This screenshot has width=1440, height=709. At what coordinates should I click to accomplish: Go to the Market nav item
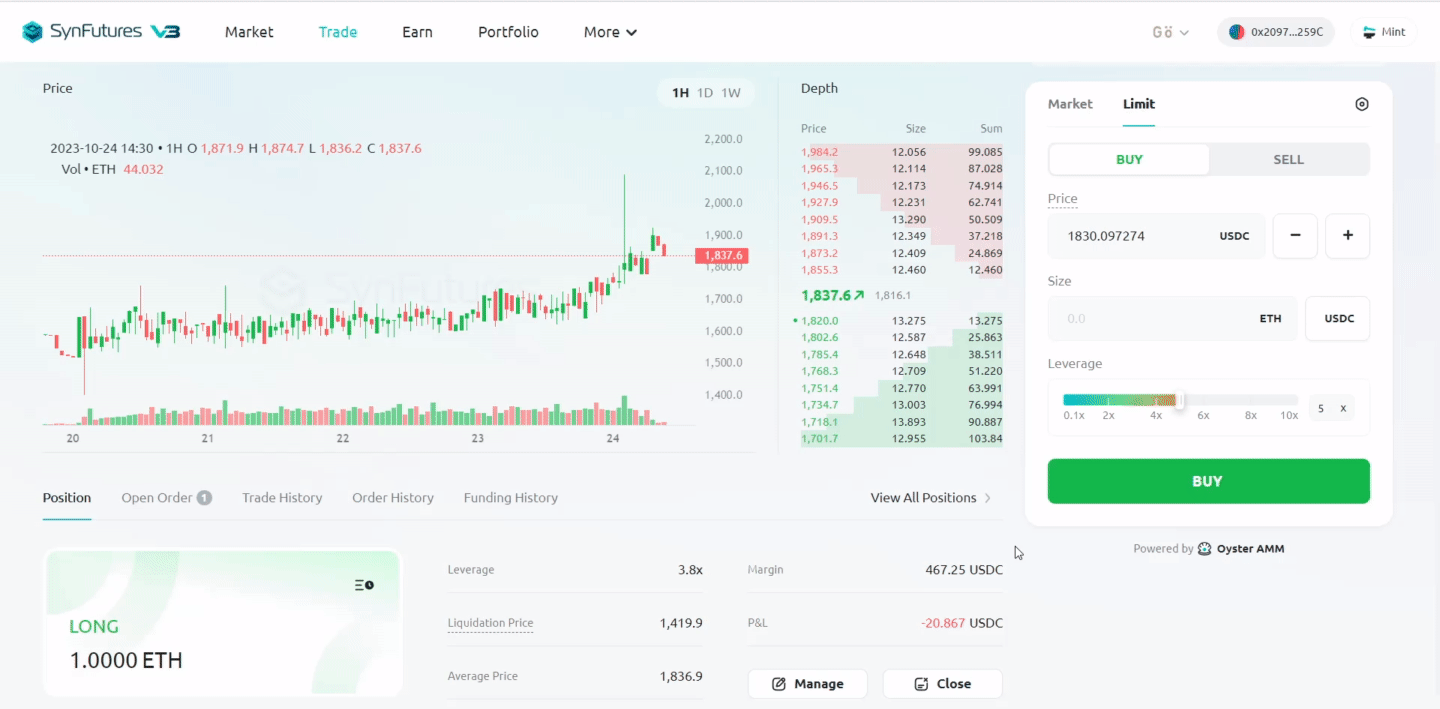point(249,32)
